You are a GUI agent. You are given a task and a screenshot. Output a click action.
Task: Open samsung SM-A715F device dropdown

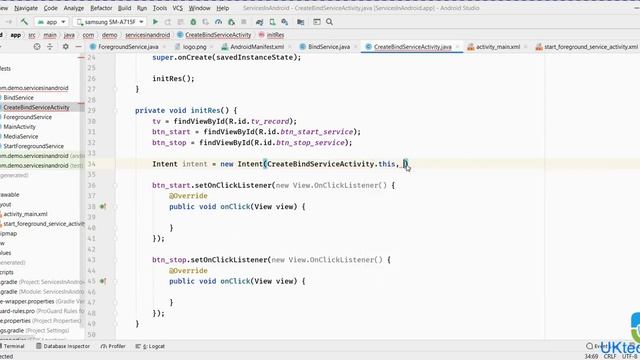[x=110, y=22]
